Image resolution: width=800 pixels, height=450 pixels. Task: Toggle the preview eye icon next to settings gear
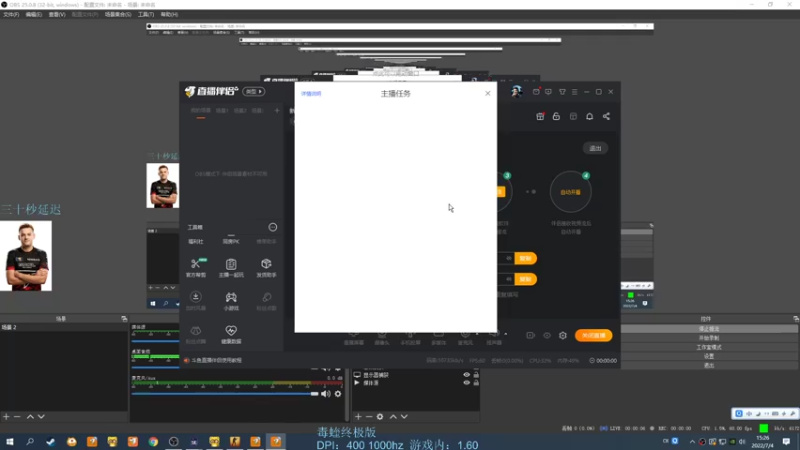tap(547, 335)
